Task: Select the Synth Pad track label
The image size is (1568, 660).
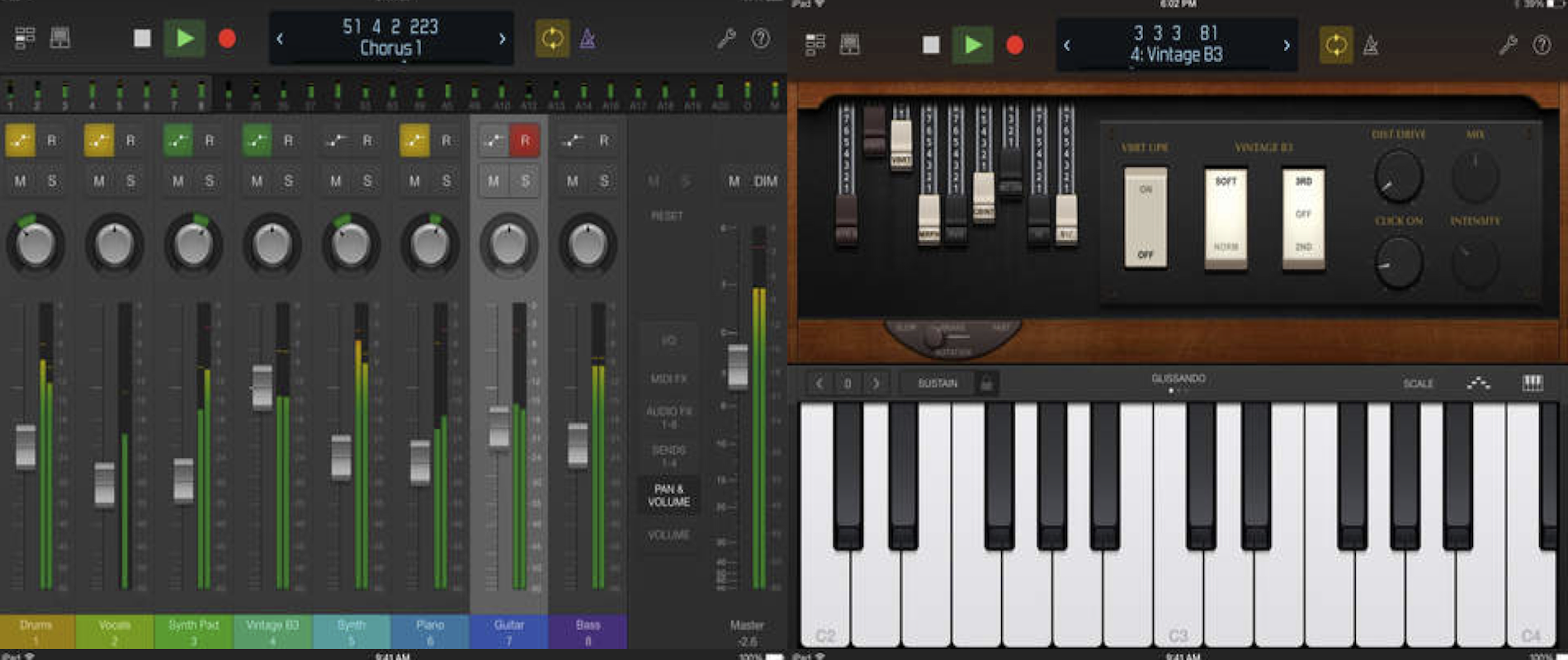Action: coord(194,632)
